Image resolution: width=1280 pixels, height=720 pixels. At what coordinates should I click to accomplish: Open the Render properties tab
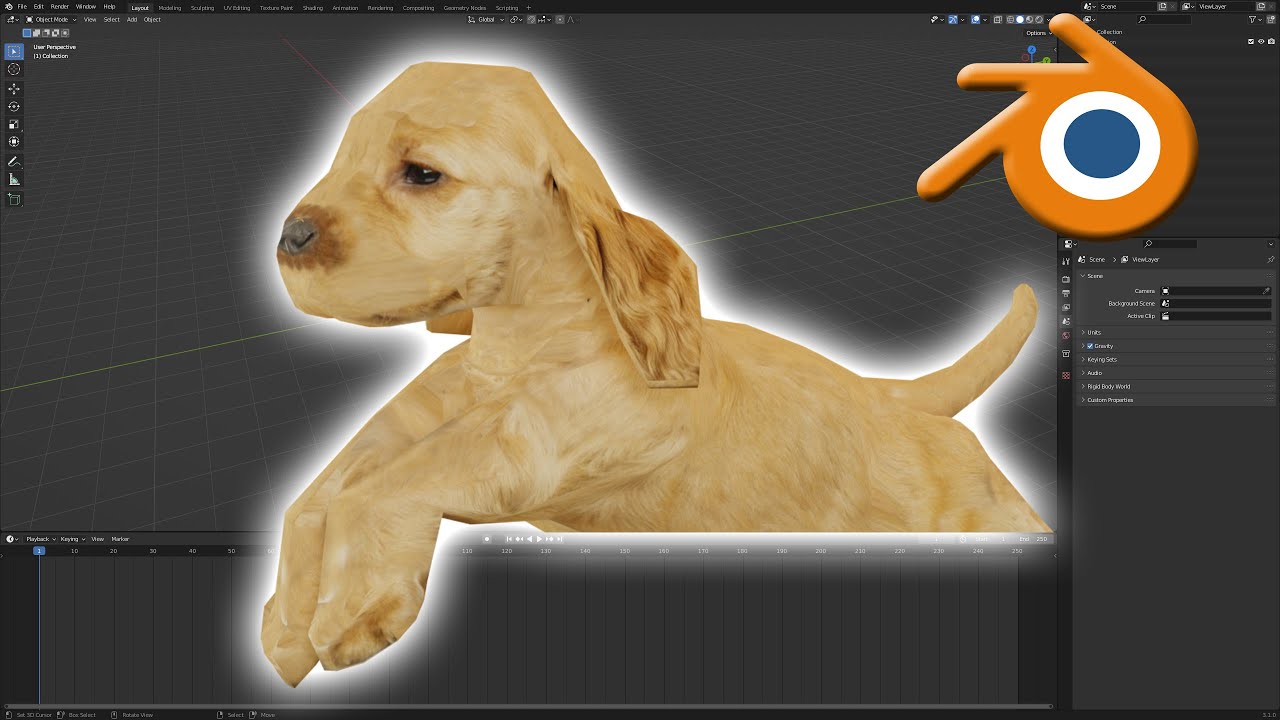tap(1066, 279)
